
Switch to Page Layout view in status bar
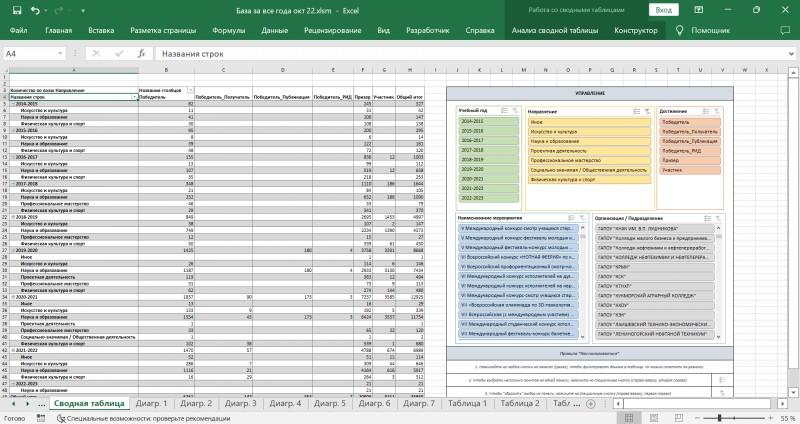click(x=656, y=417)
